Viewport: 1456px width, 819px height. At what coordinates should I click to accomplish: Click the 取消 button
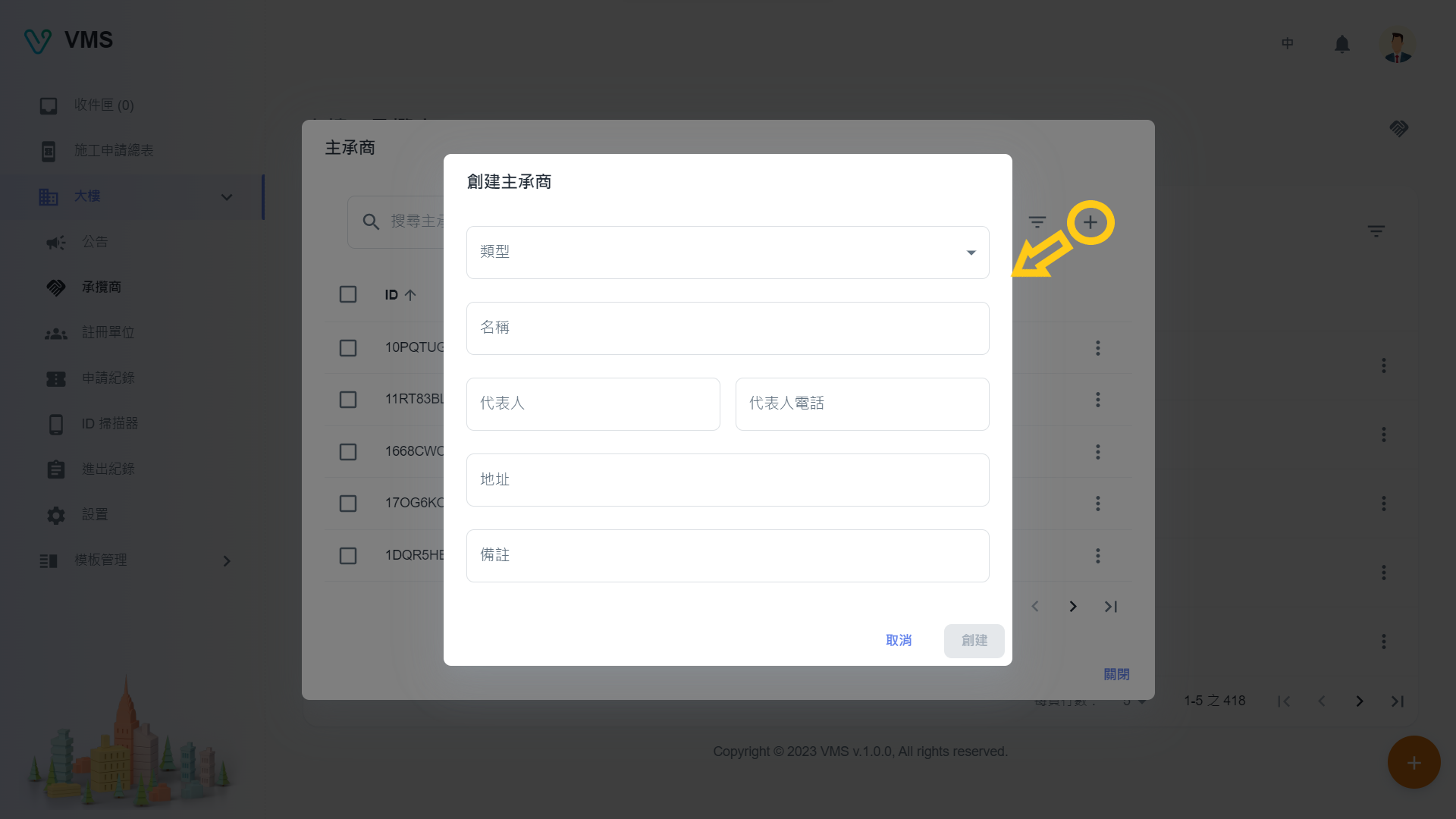click(899, 641)
